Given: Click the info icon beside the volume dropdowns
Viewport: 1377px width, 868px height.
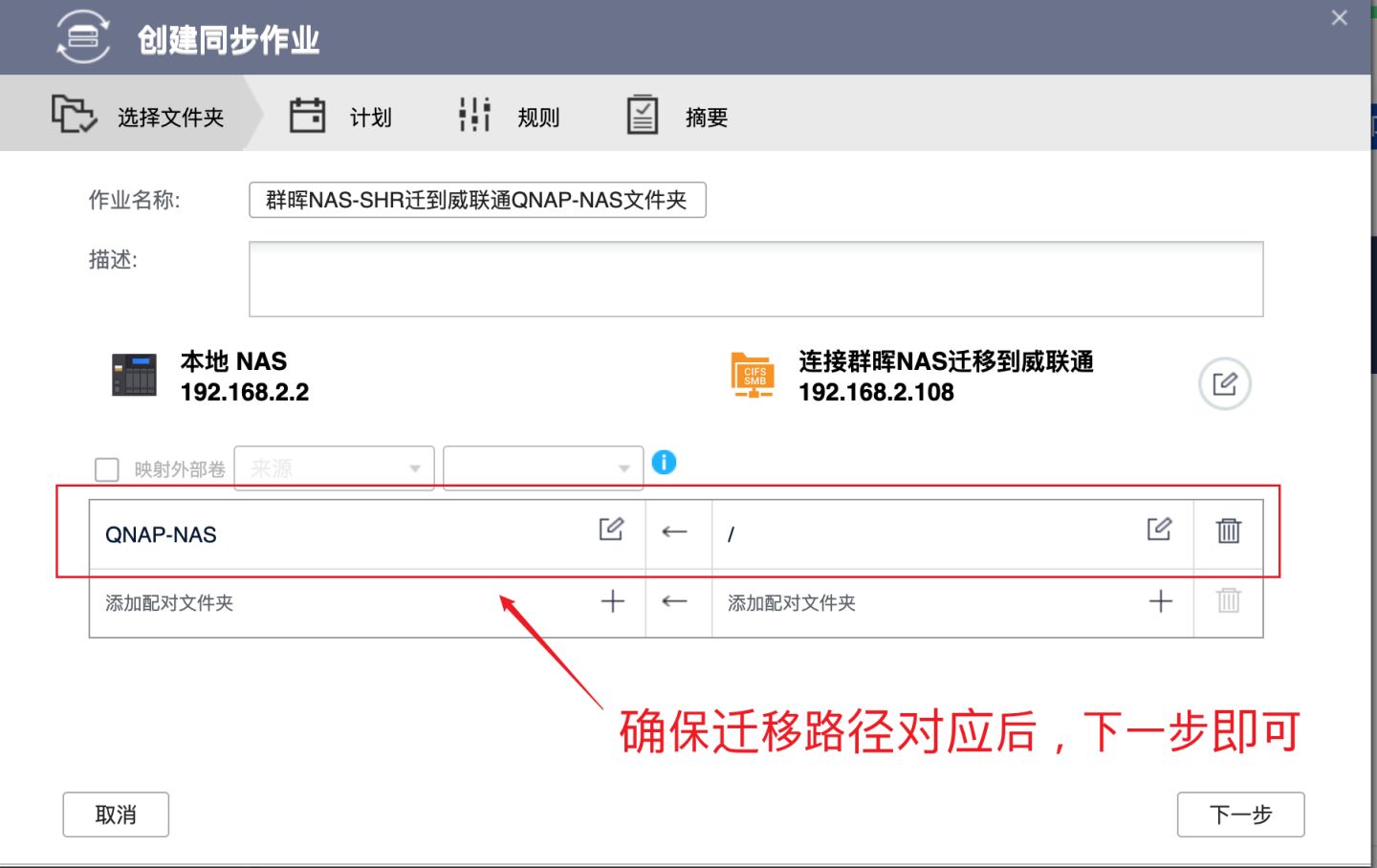Looking at the screenshot, I should tap(664, 463).
